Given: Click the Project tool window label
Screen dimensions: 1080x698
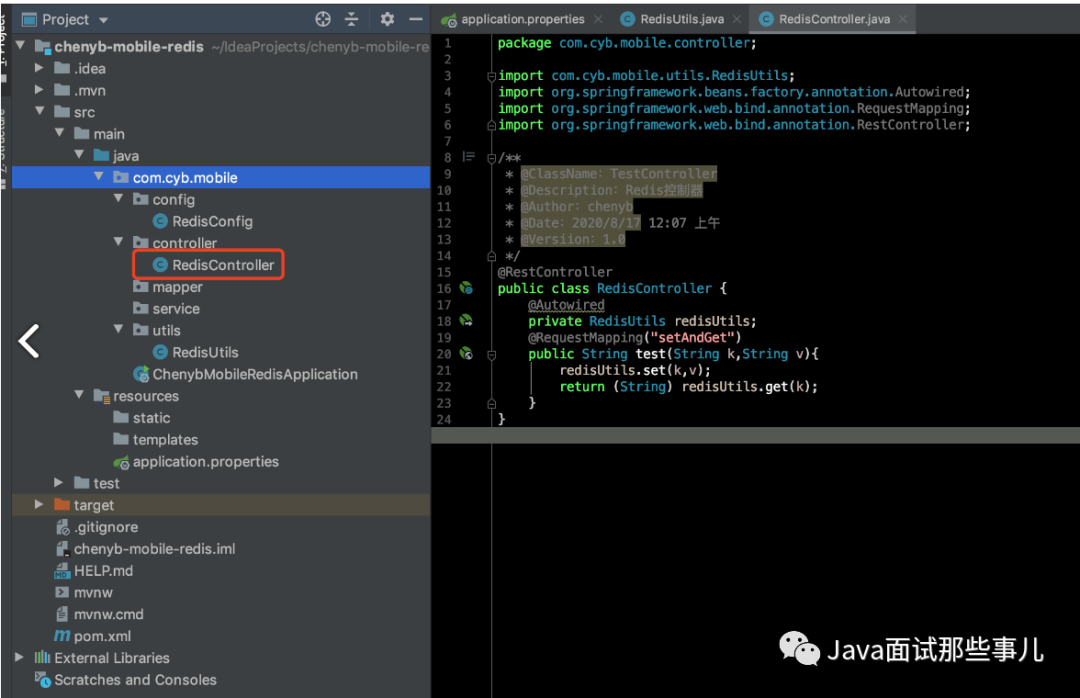Looking at the screenshot, I should 65,19.
